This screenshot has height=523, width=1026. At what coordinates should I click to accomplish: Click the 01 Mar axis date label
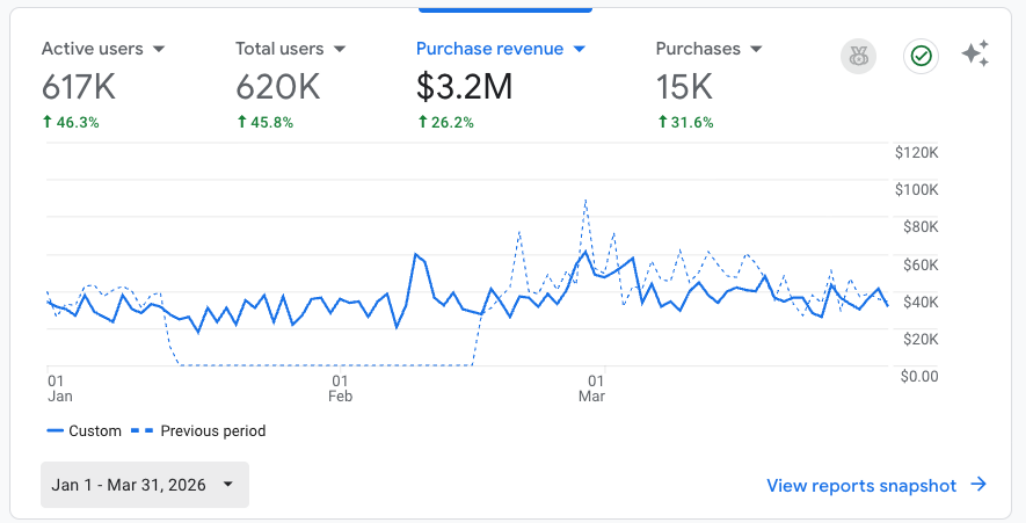coord(592,388)
